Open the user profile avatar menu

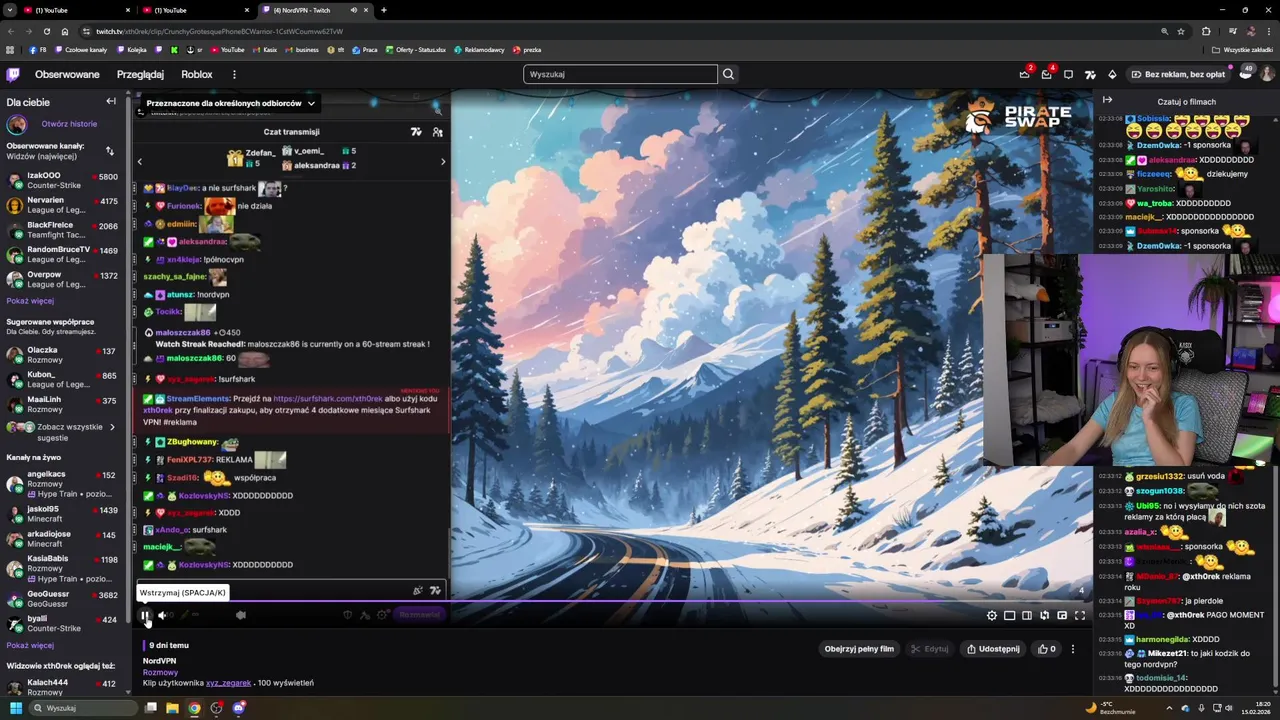pos(1267,74)
